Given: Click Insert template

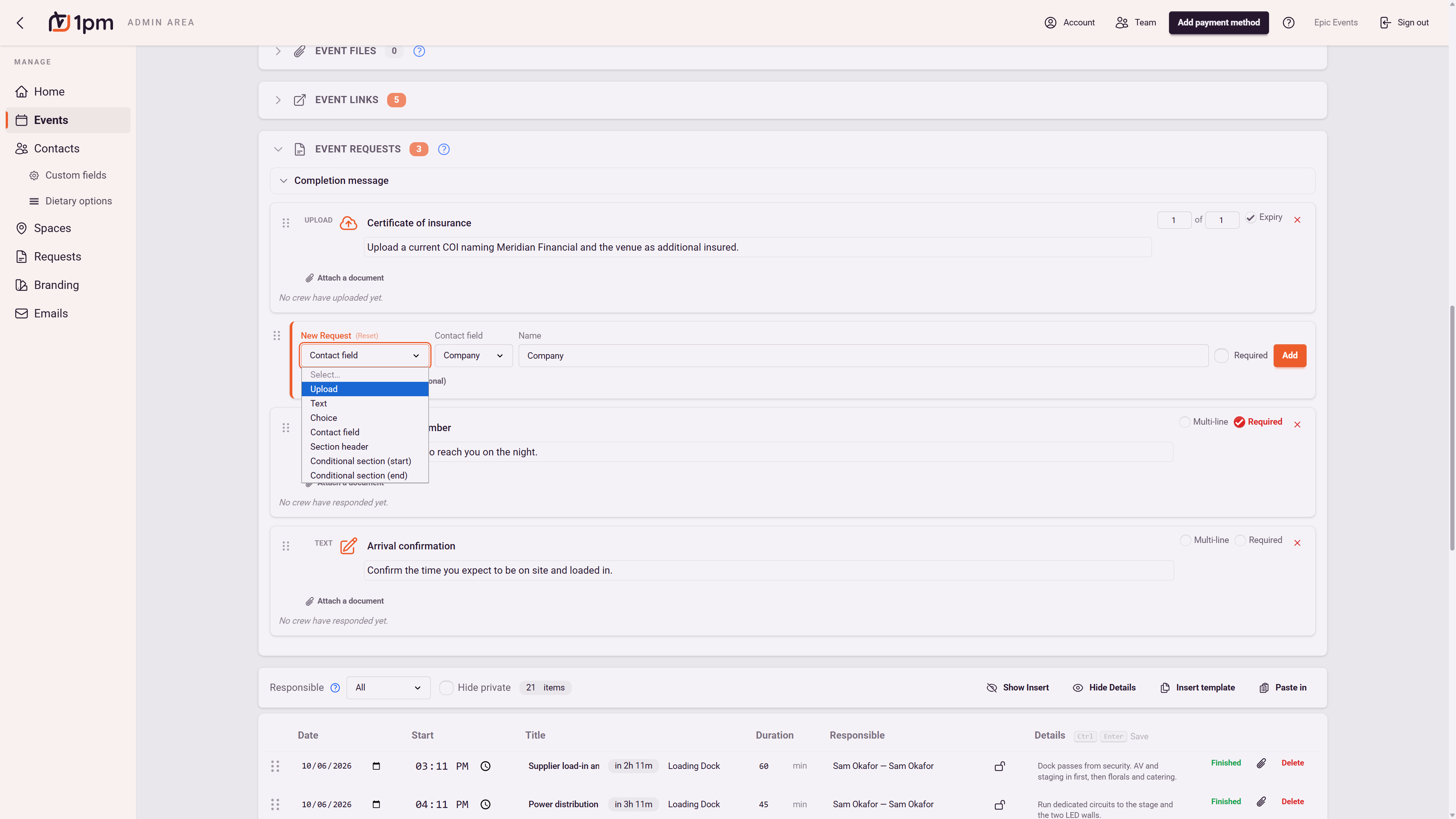Looking at the screenshot, I should pos(1197,688).
